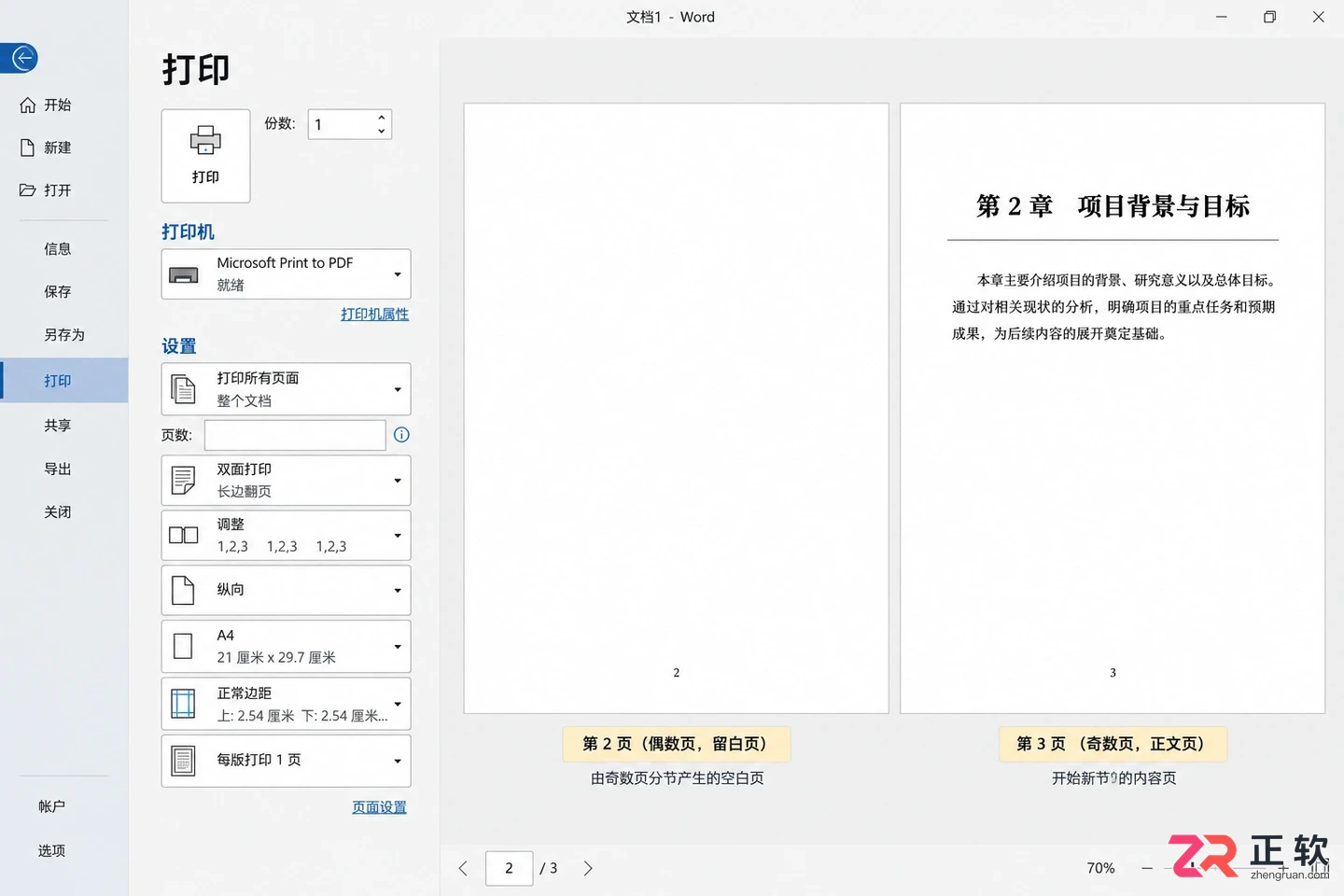Expand the 正常边距 margins dropdown

[x=286, y=704]
